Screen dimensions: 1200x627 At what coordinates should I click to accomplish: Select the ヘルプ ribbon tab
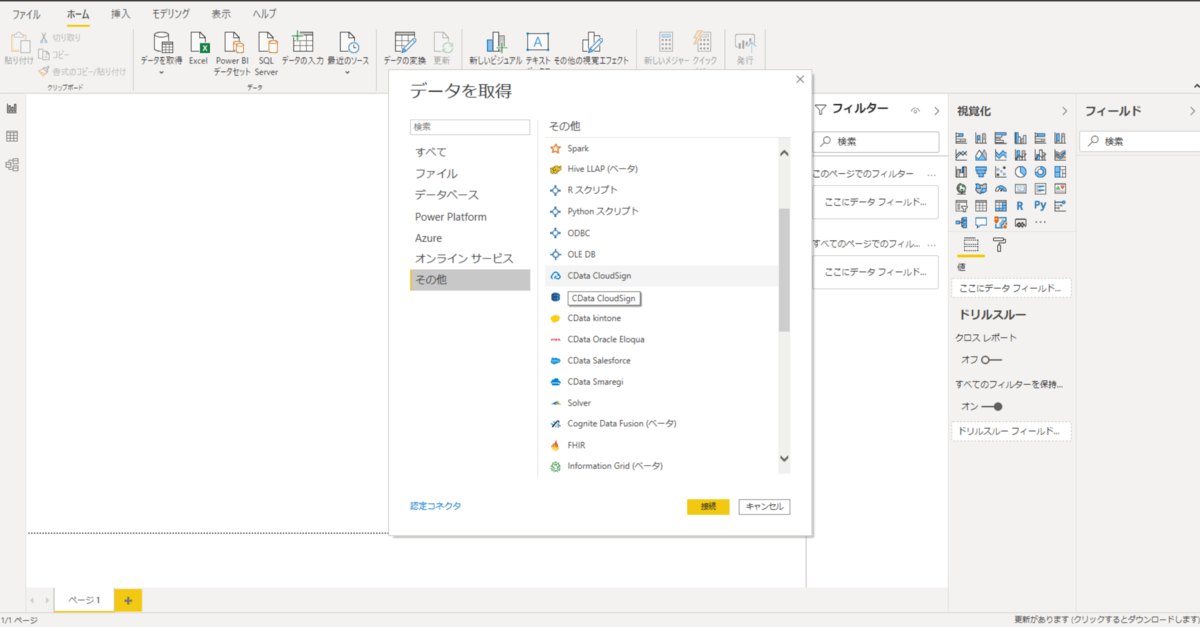[265, 14]
